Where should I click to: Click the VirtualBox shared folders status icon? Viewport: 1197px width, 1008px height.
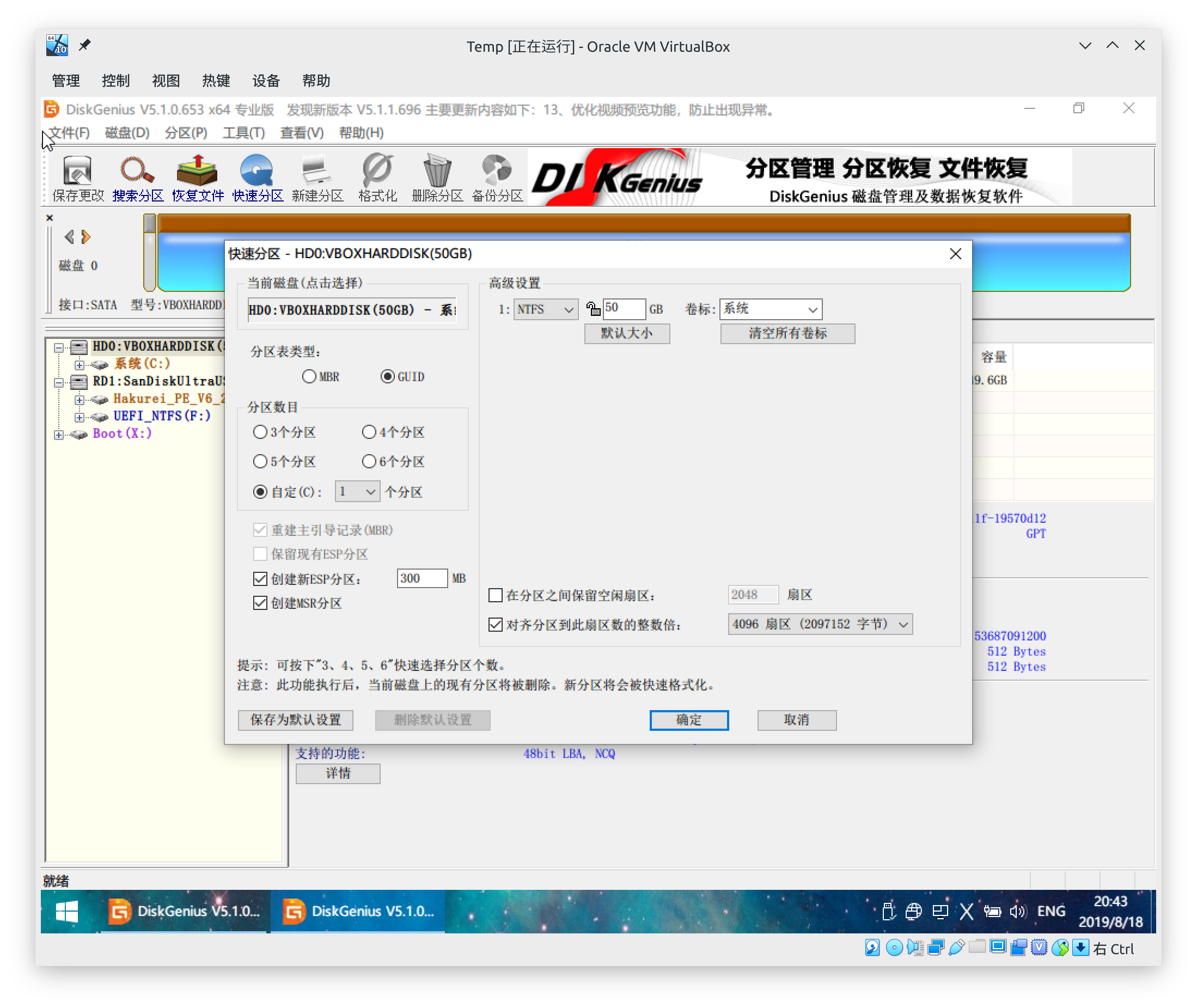tap(977, 947)
